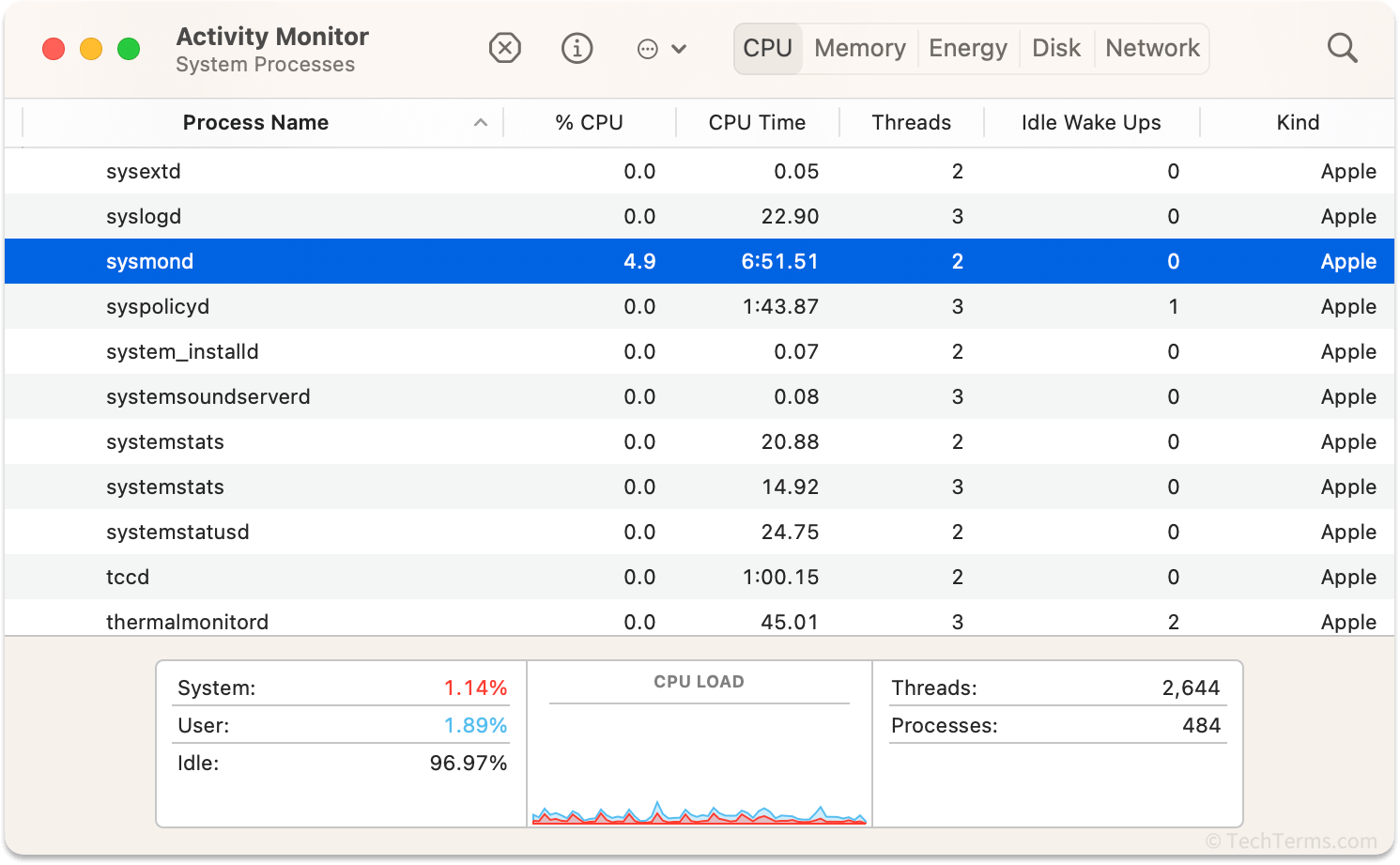Click the Threads total 2,644
The height and width of the screenshot is (865, 1400).
[1191, 688]
